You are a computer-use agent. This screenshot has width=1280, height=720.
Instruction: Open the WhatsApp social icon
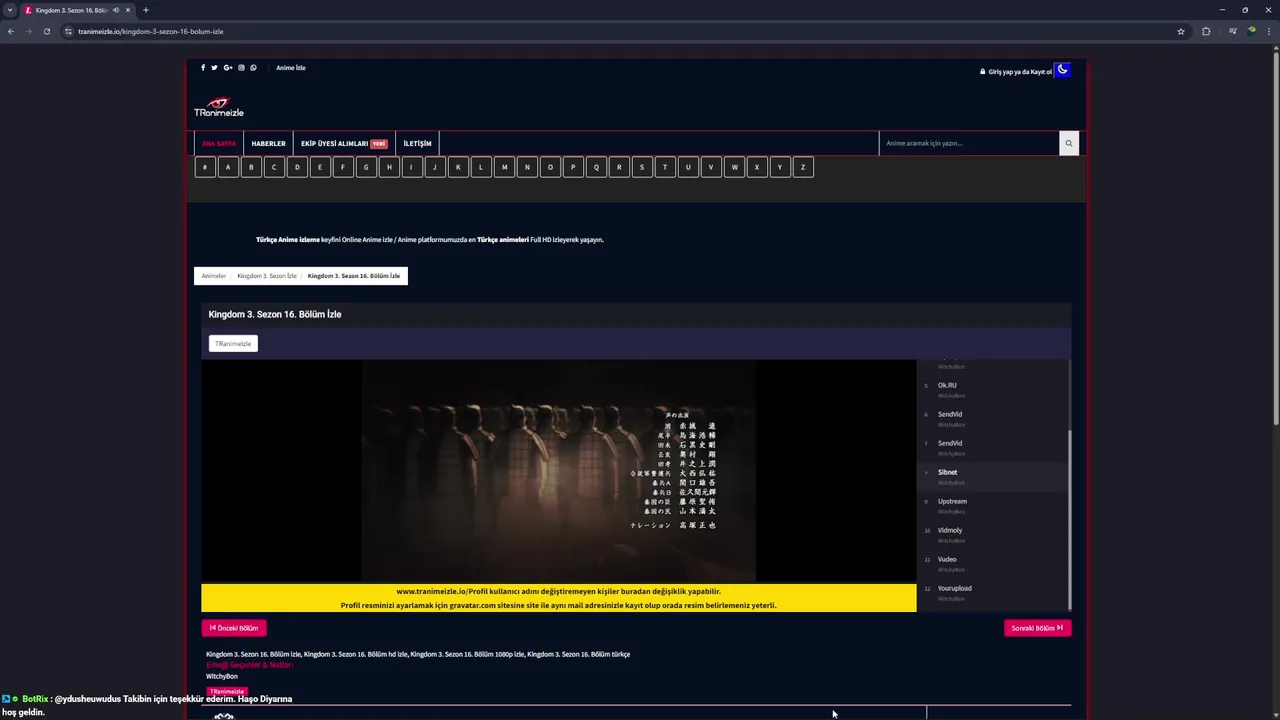[x=253, y=68]
